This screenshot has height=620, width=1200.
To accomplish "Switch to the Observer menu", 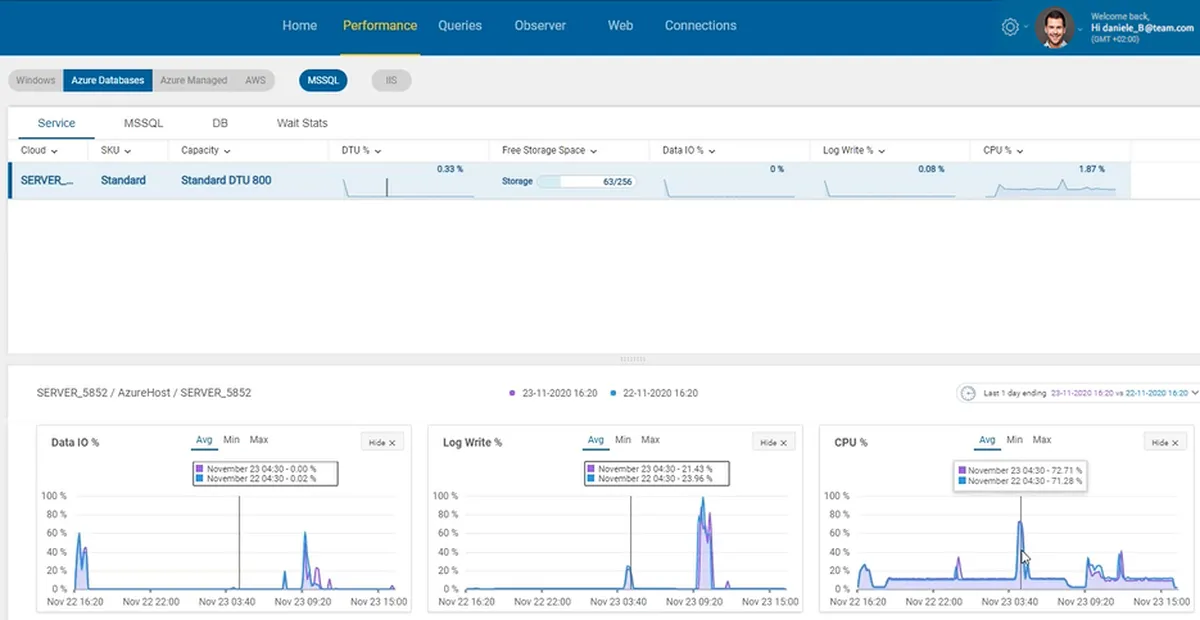I will coord(540,26).
